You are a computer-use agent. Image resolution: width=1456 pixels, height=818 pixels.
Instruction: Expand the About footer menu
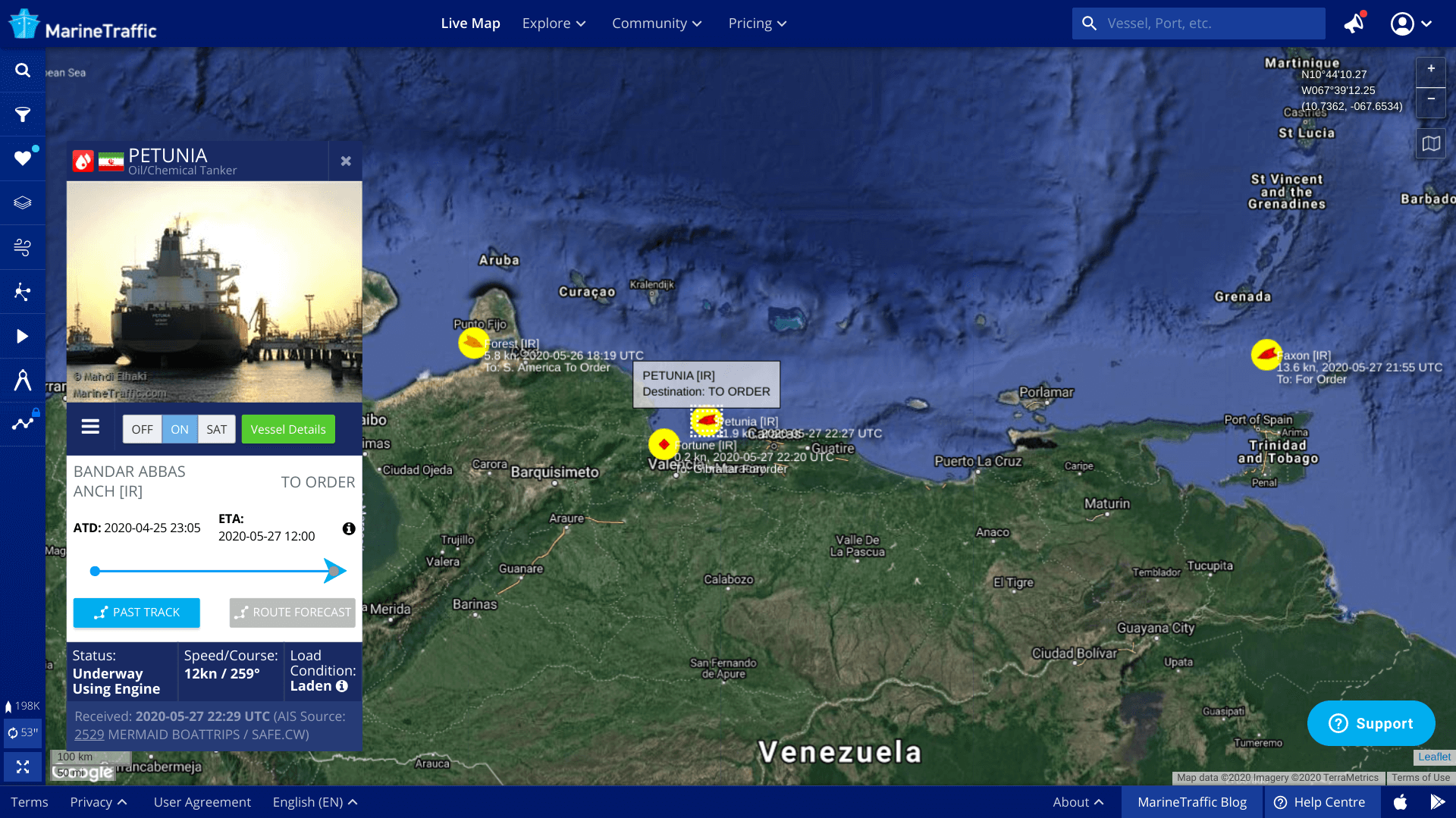(1078, 801)
